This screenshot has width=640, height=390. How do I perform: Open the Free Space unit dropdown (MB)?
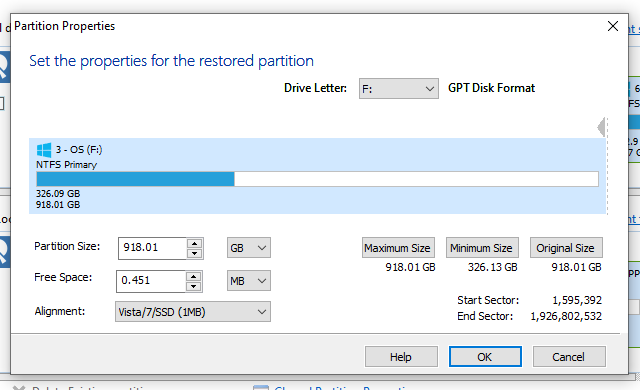[x=249, y=281]
